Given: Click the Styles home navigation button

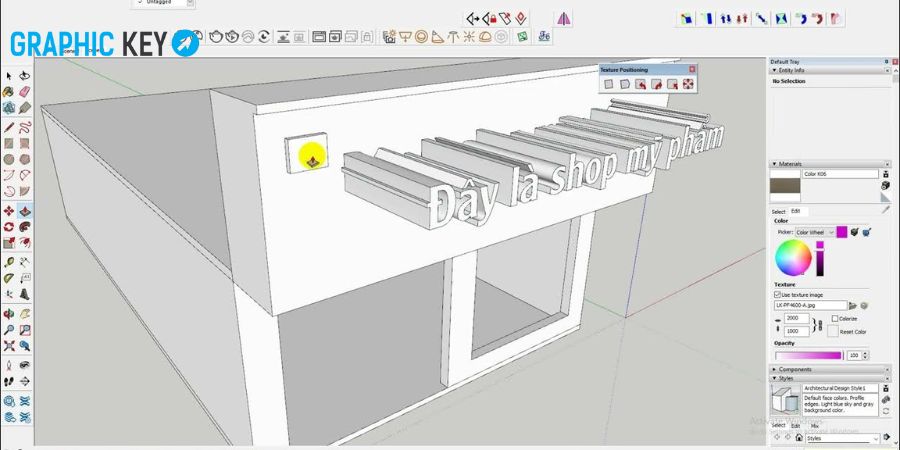Looking at the screenshot, I should click(800, 437).
